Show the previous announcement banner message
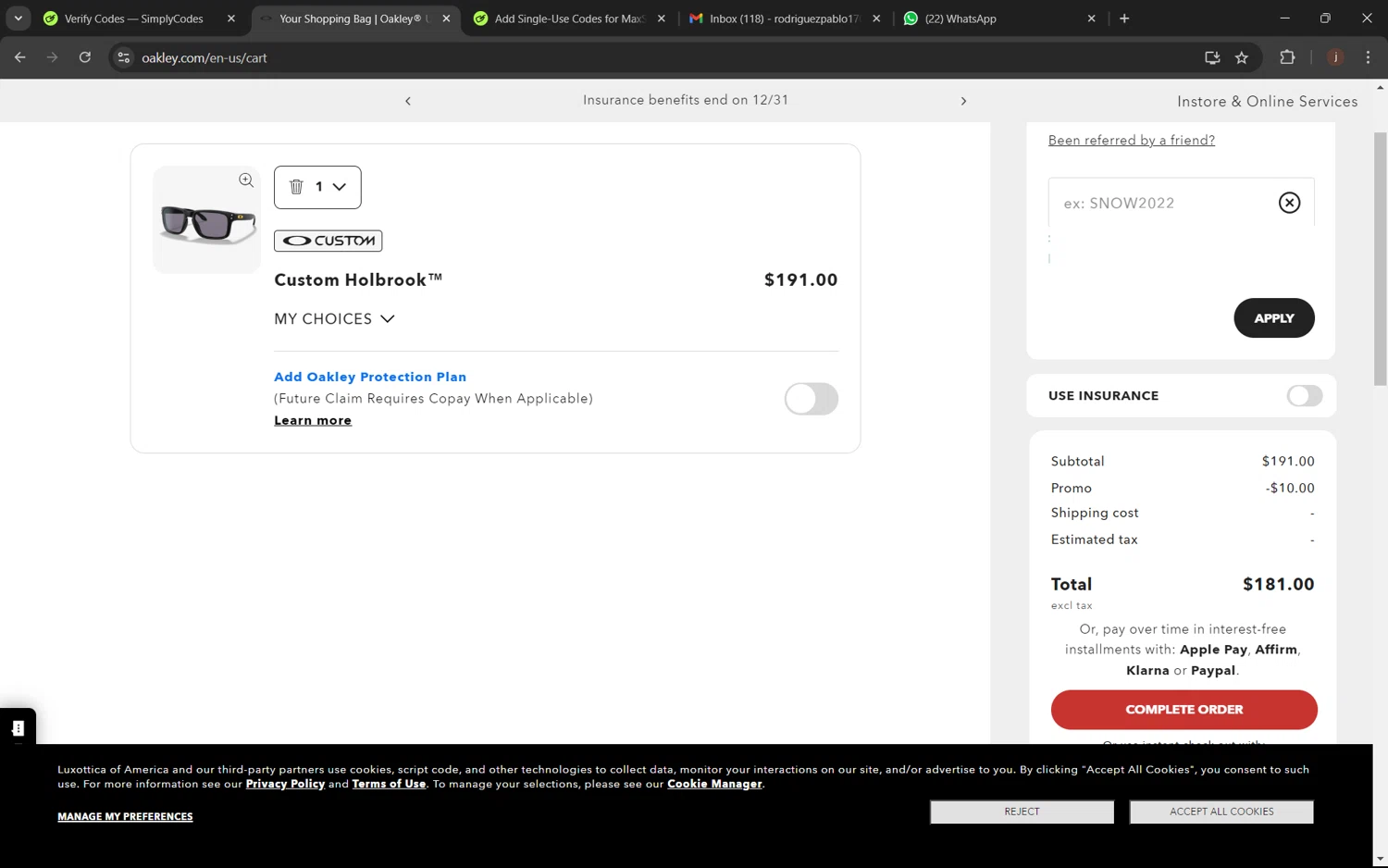Image resolution: width=1388 pixels, height=868 pixels. pos(408,101)
